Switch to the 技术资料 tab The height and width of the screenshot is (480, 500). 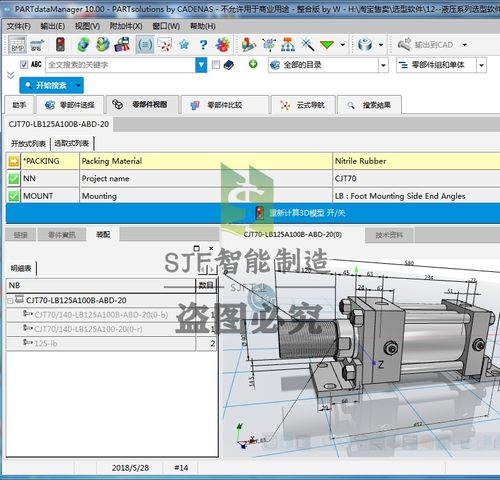click(389, 235)
